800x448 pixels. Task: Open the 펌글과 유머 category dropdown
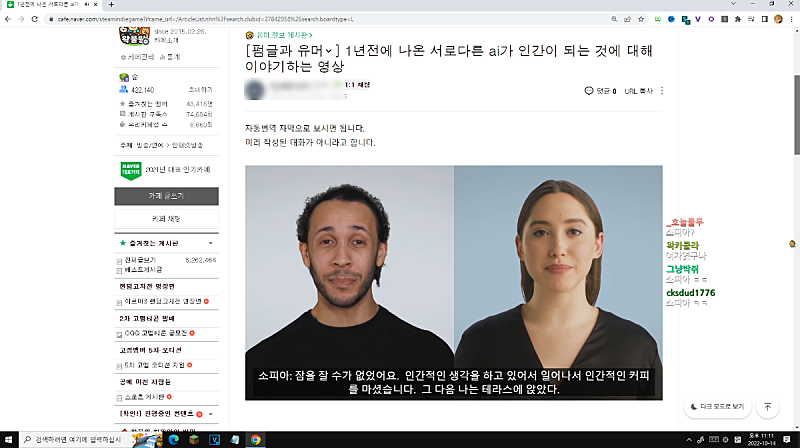330,50
